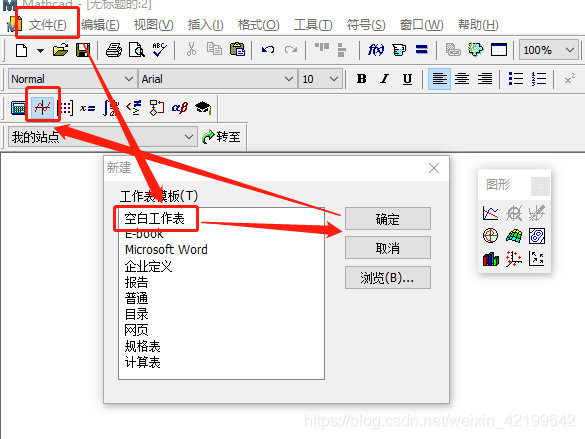The width and height of the screenshot is (585, 439).
Task: Click the Insert Unit icon
Action: (399, 50)
